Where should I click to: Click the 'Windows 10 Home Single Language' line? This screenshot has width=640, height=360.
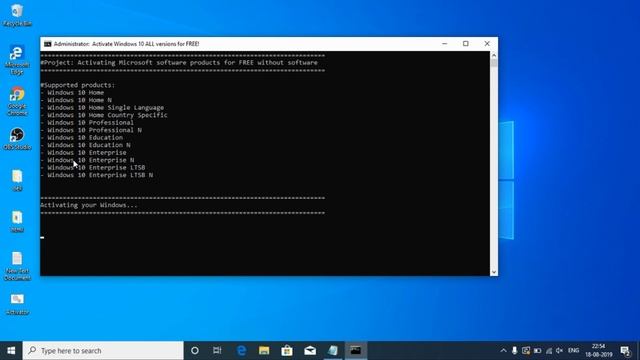click(102, 107)
